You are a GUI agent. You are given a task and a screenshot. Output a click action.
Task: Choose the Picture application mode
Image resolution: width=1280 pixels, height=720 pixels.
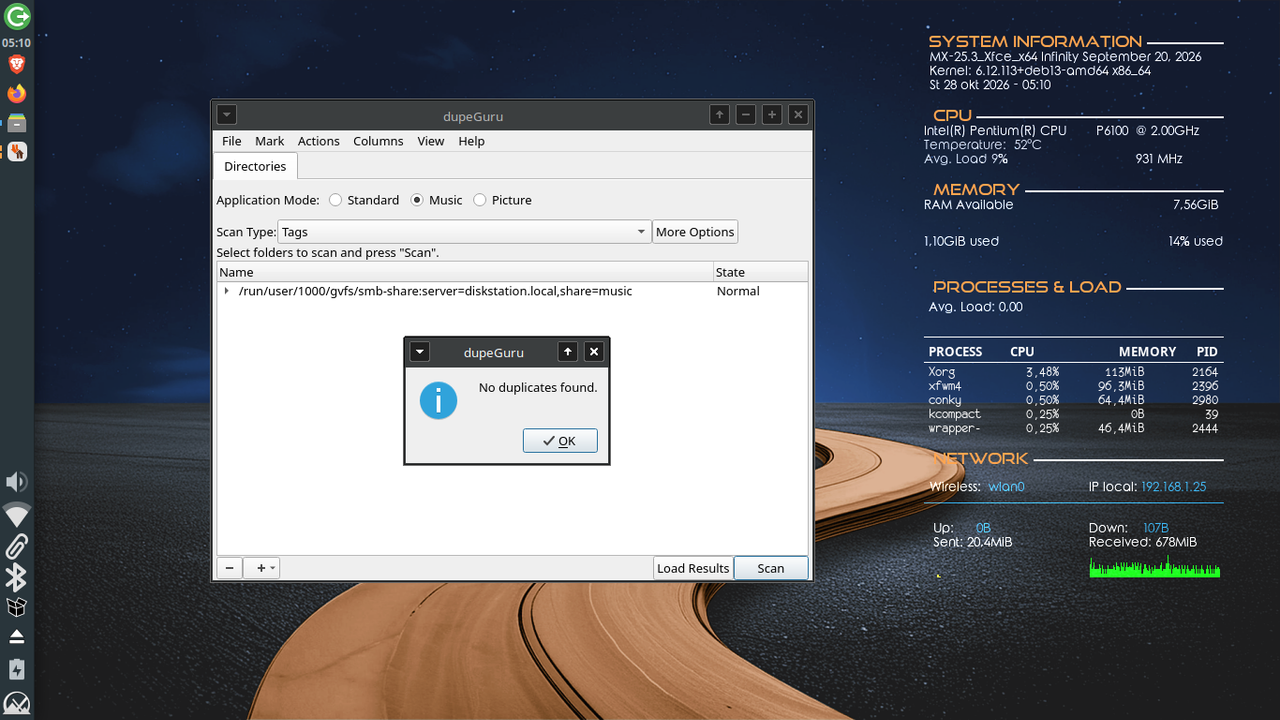(x=502, y=200)
